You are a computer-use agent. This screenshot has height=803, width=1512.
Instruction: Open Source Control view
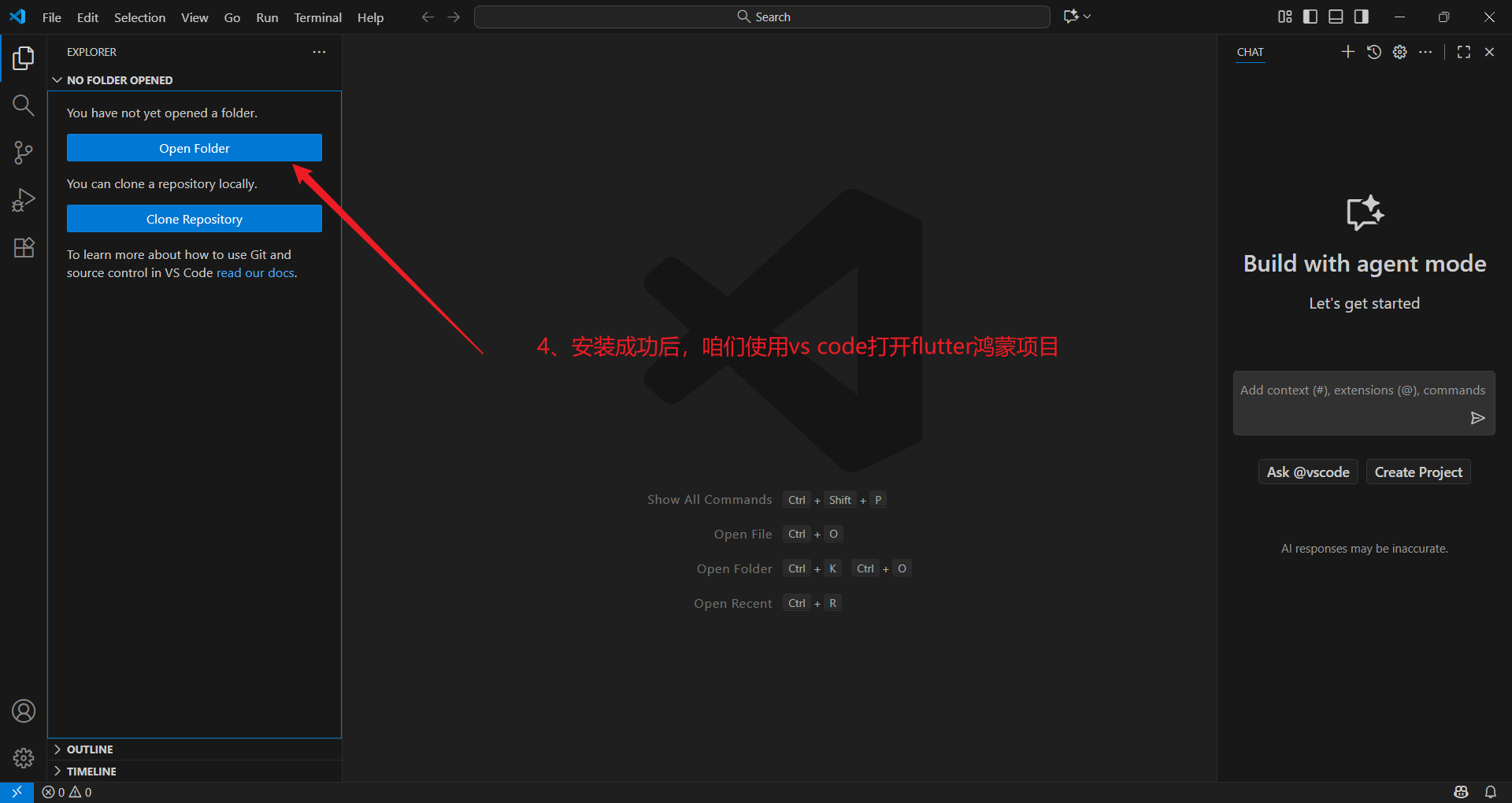[x=24, y=153]
